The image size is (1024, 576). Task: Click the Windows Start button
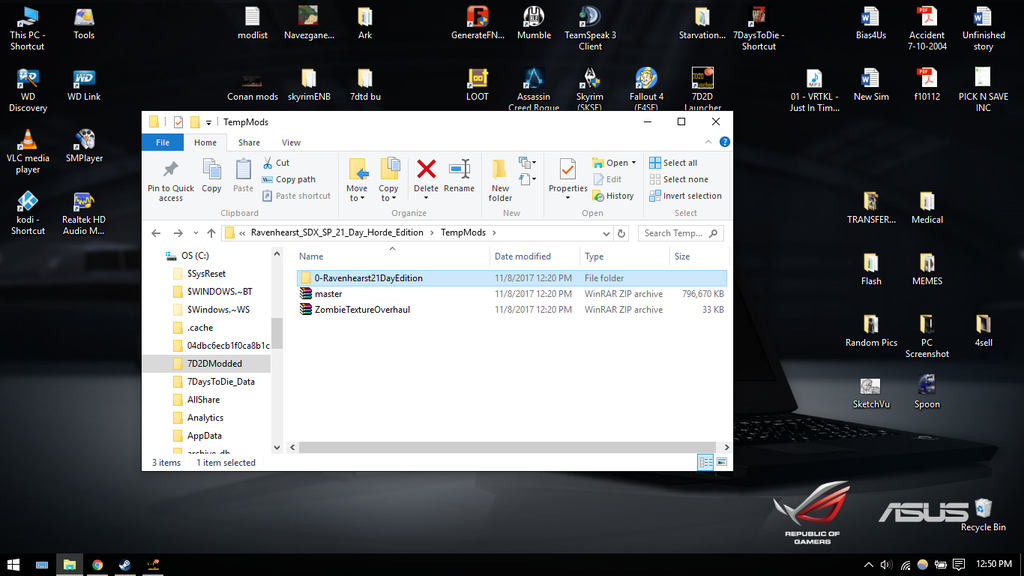pos(13,564)
